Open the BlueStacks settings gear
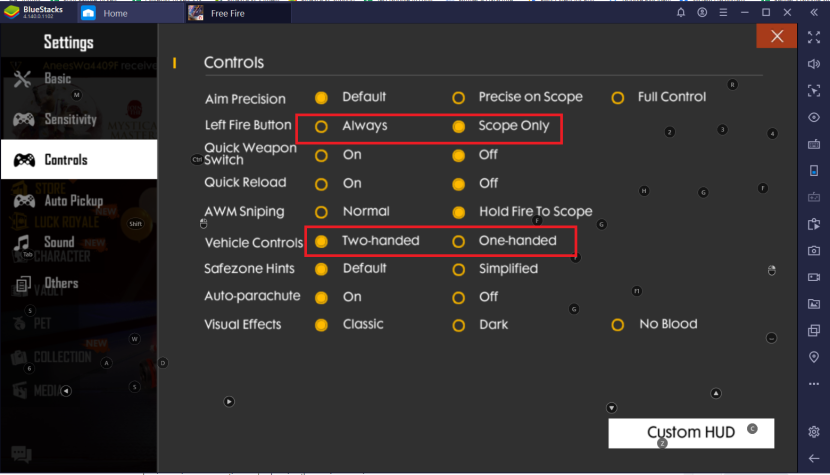Viewport: 830px width, 475px height. pyautogui.click(x=814, y=431)
